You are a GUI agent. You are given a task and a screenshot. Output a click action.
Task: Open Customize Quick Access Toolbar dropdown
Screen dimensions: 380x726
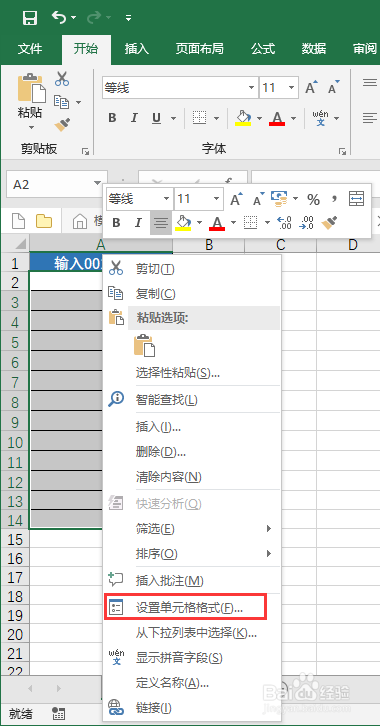[x=128, y=18]
